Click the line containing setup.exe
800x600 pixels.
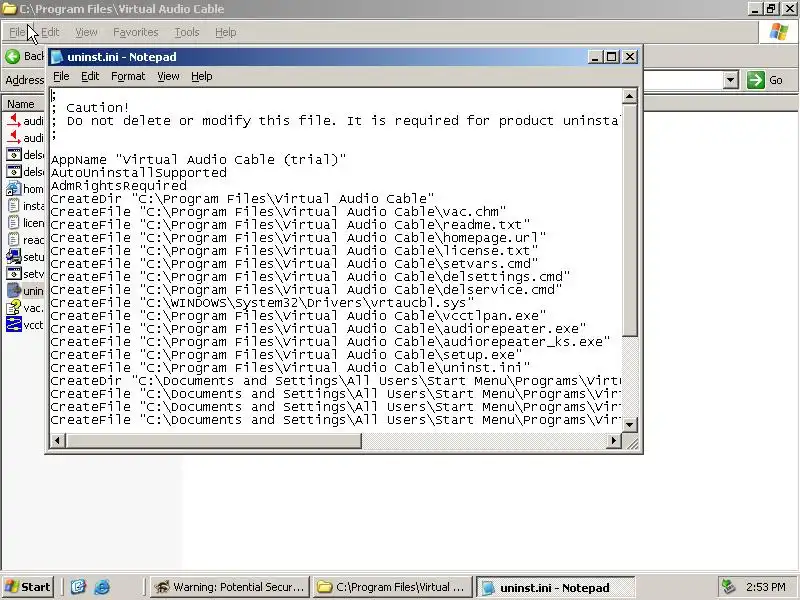pyautogui.click(x=286, y=355)
